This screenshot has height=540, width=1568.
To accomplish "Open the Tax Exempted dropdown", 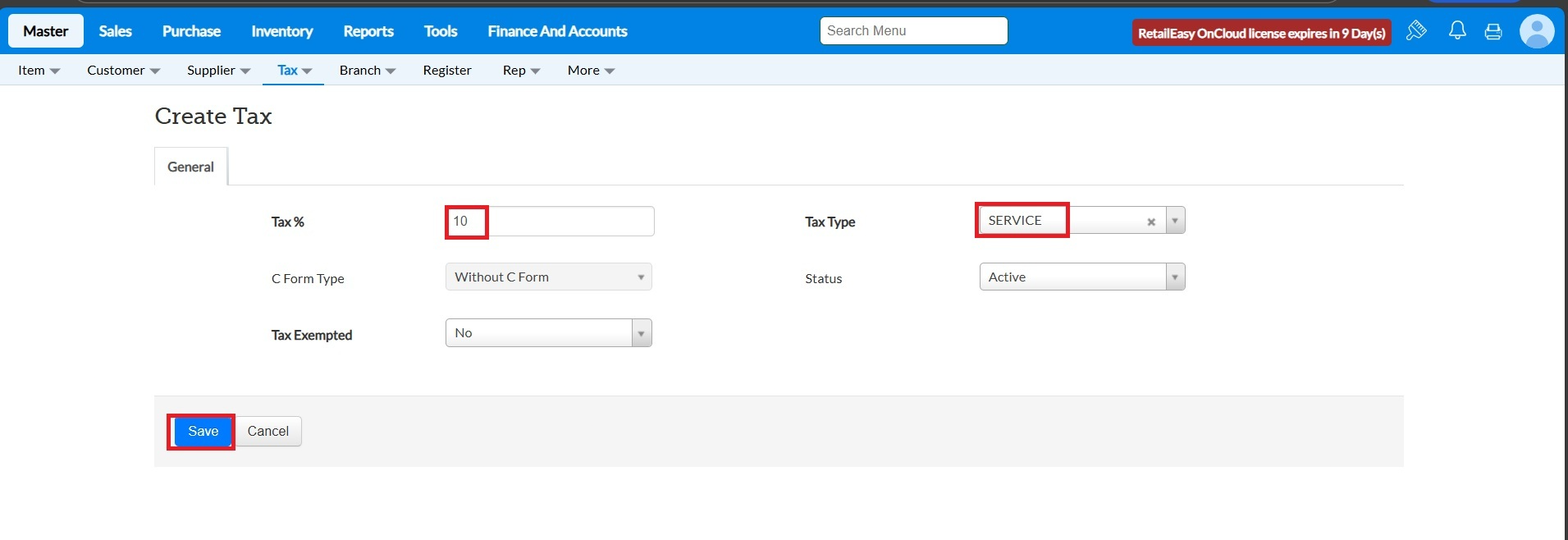I will tap(548, 333).
